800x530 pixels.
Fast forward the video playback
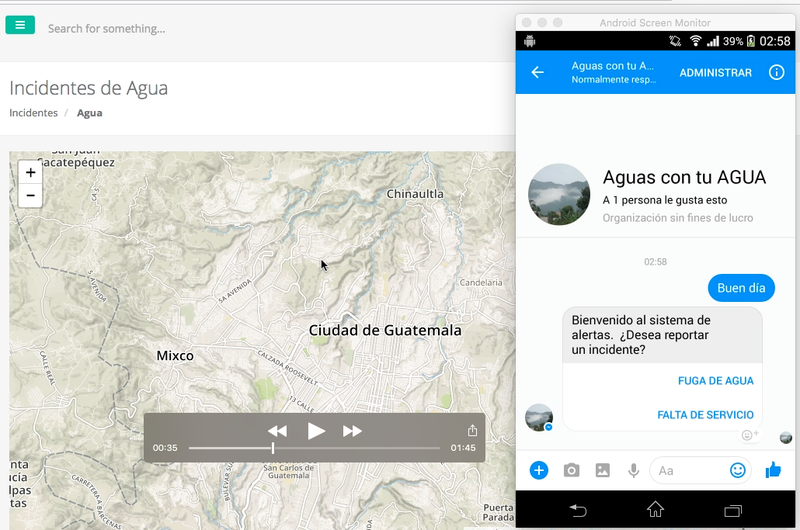[352, 431]
